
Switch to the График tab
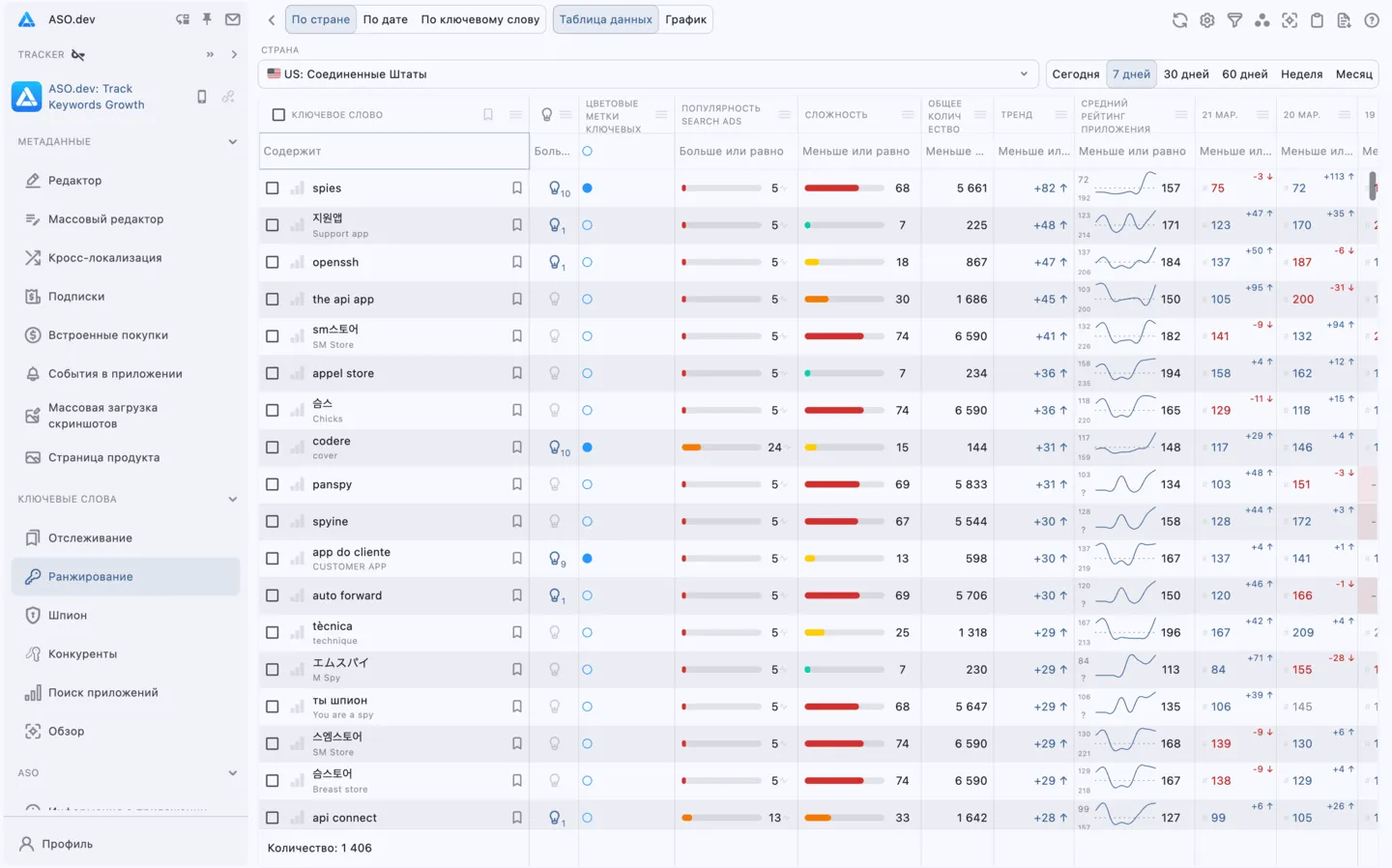(685, 19)
